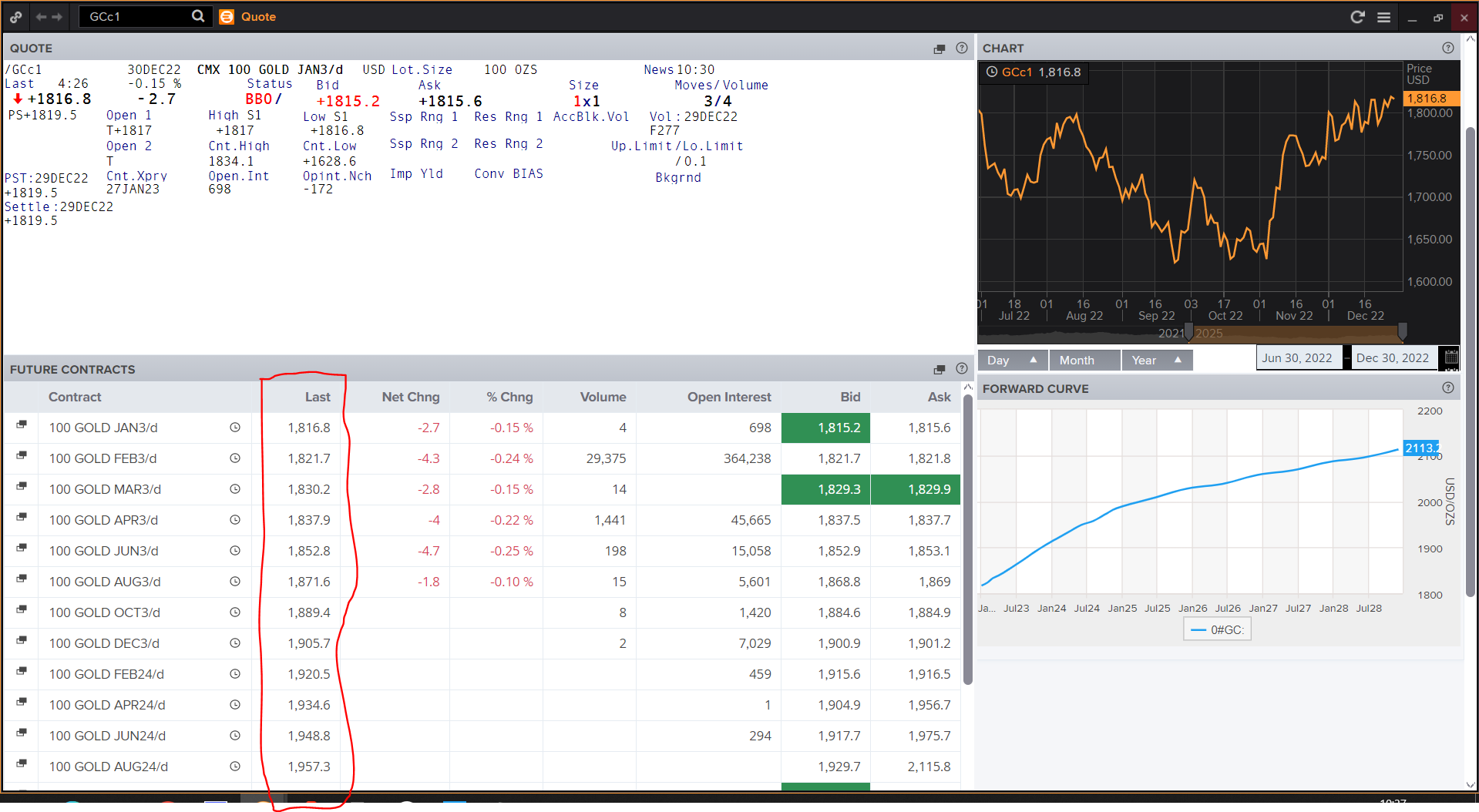The height and width of the screenshot is (812, 1479).
Task: Click clock icon in 100 GOLD JUN24/d row
Action: [x=235, y=736]
